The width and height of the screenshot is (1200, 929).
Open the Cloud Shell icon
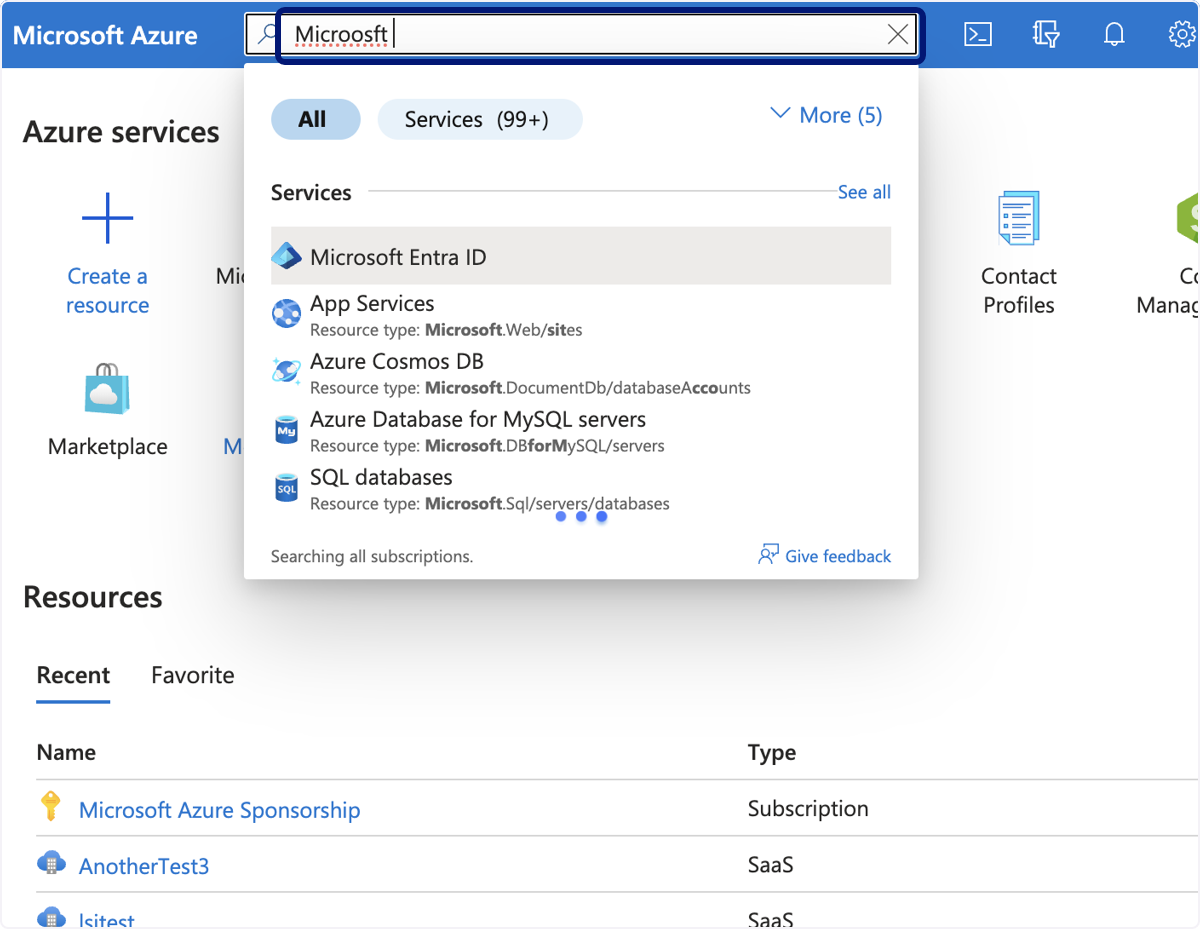pos(977,34)
